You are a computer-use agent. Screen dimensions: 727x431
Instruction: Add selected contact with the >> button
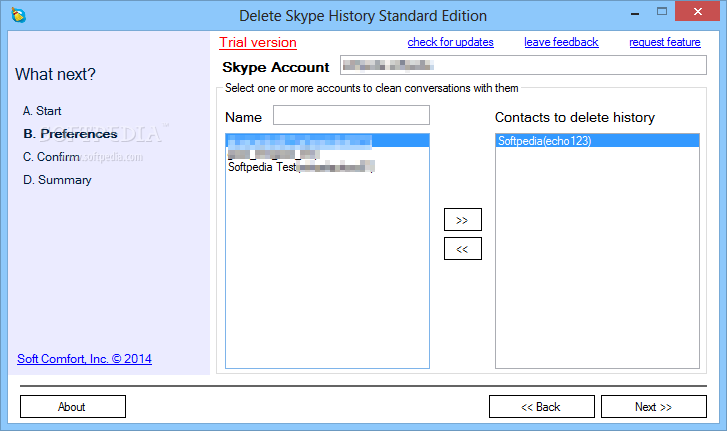tap(463, 220)
